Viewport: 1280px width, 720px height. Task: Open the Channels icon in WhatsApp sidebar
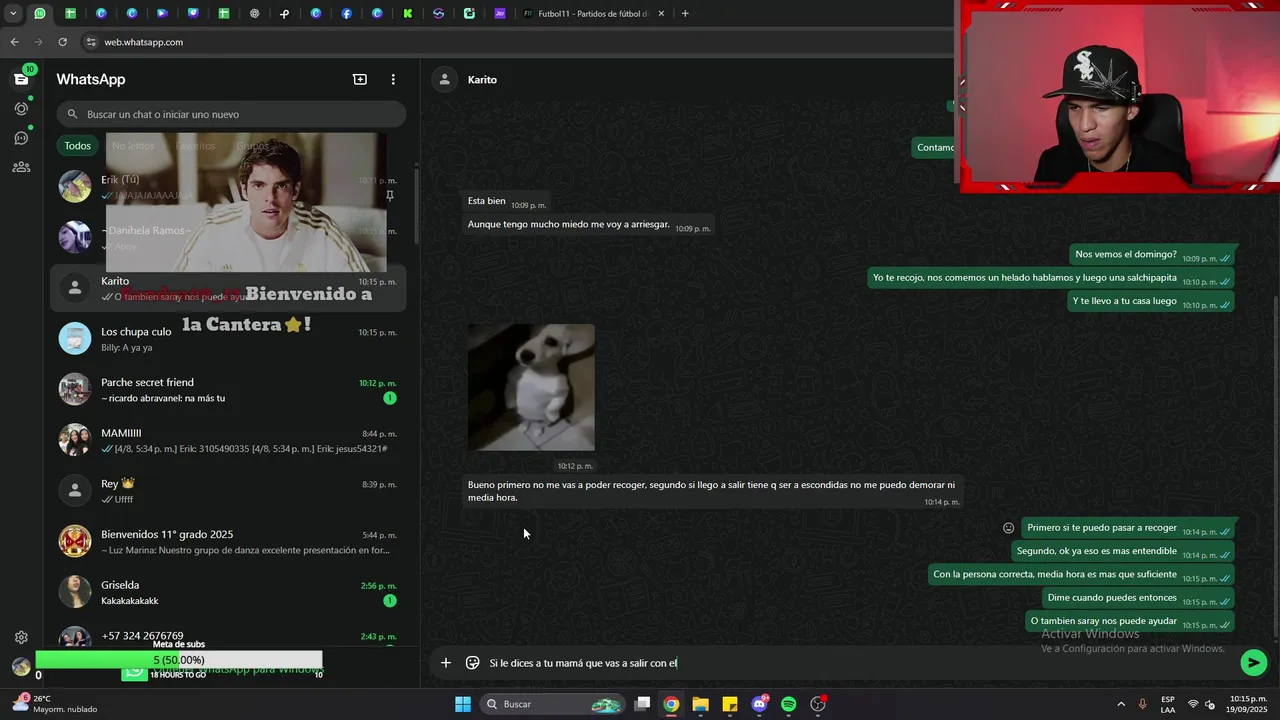coord(21,138)
